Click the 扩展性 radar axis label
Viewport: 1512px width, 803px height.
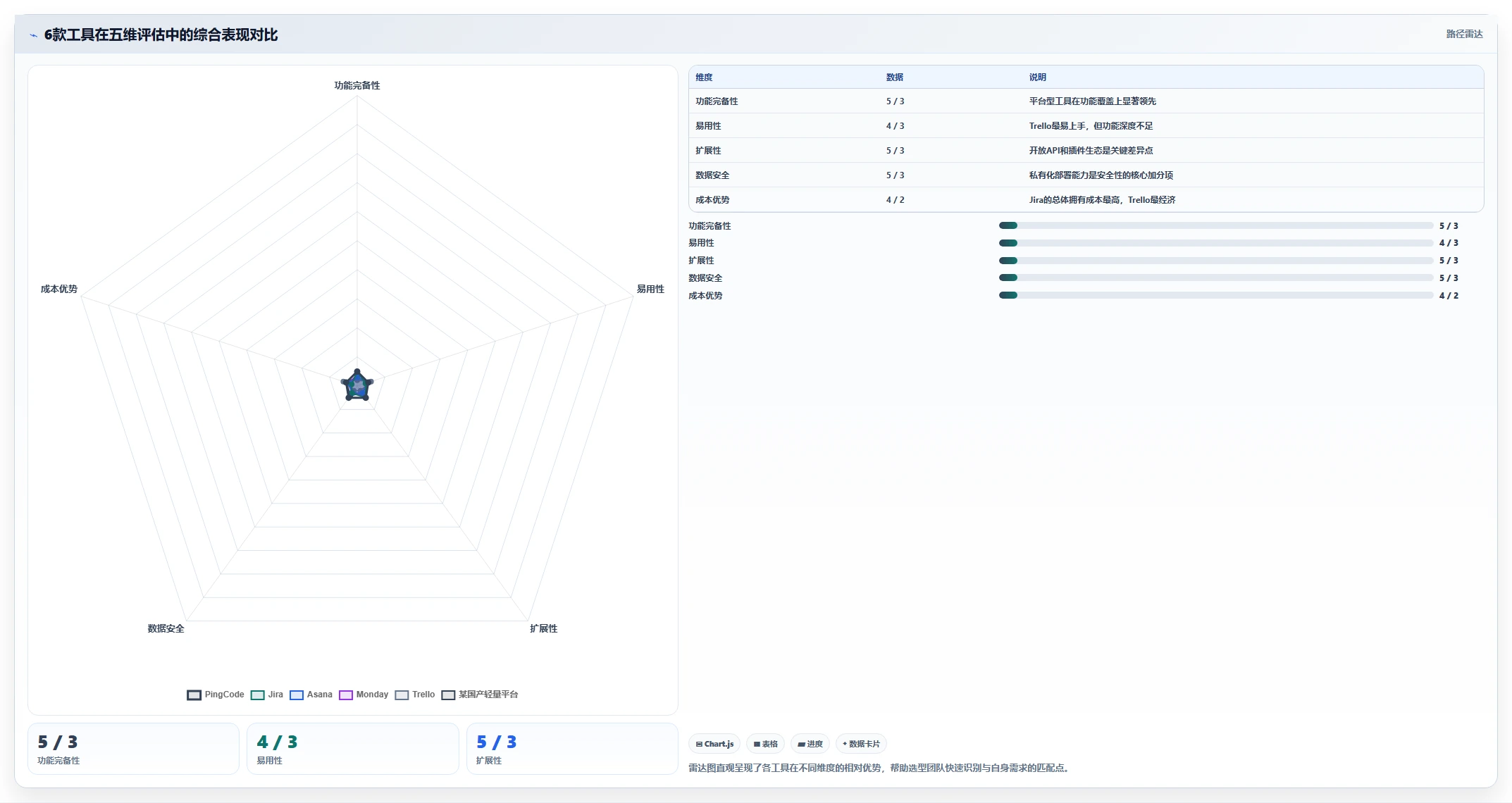(543, 628)
